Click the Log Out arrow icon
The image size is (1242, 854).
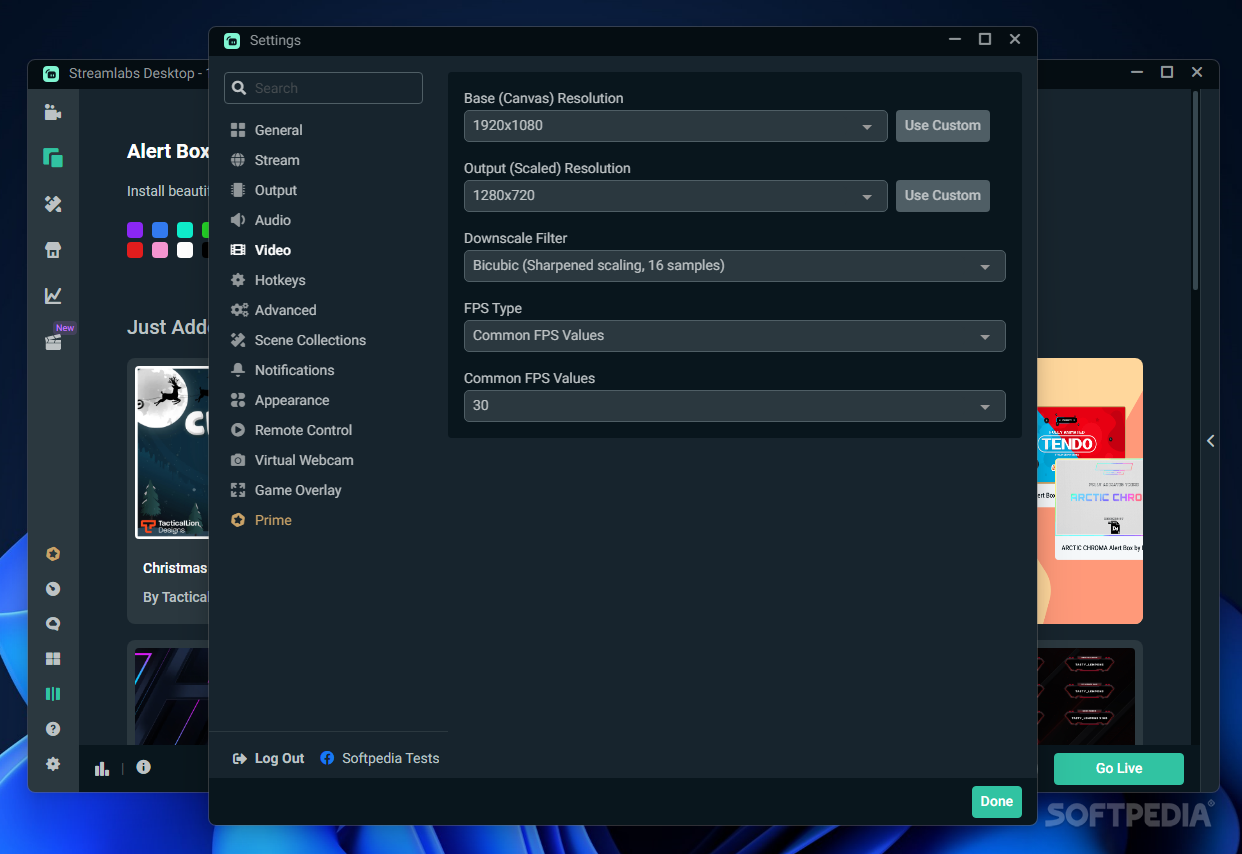coord(239,758)
